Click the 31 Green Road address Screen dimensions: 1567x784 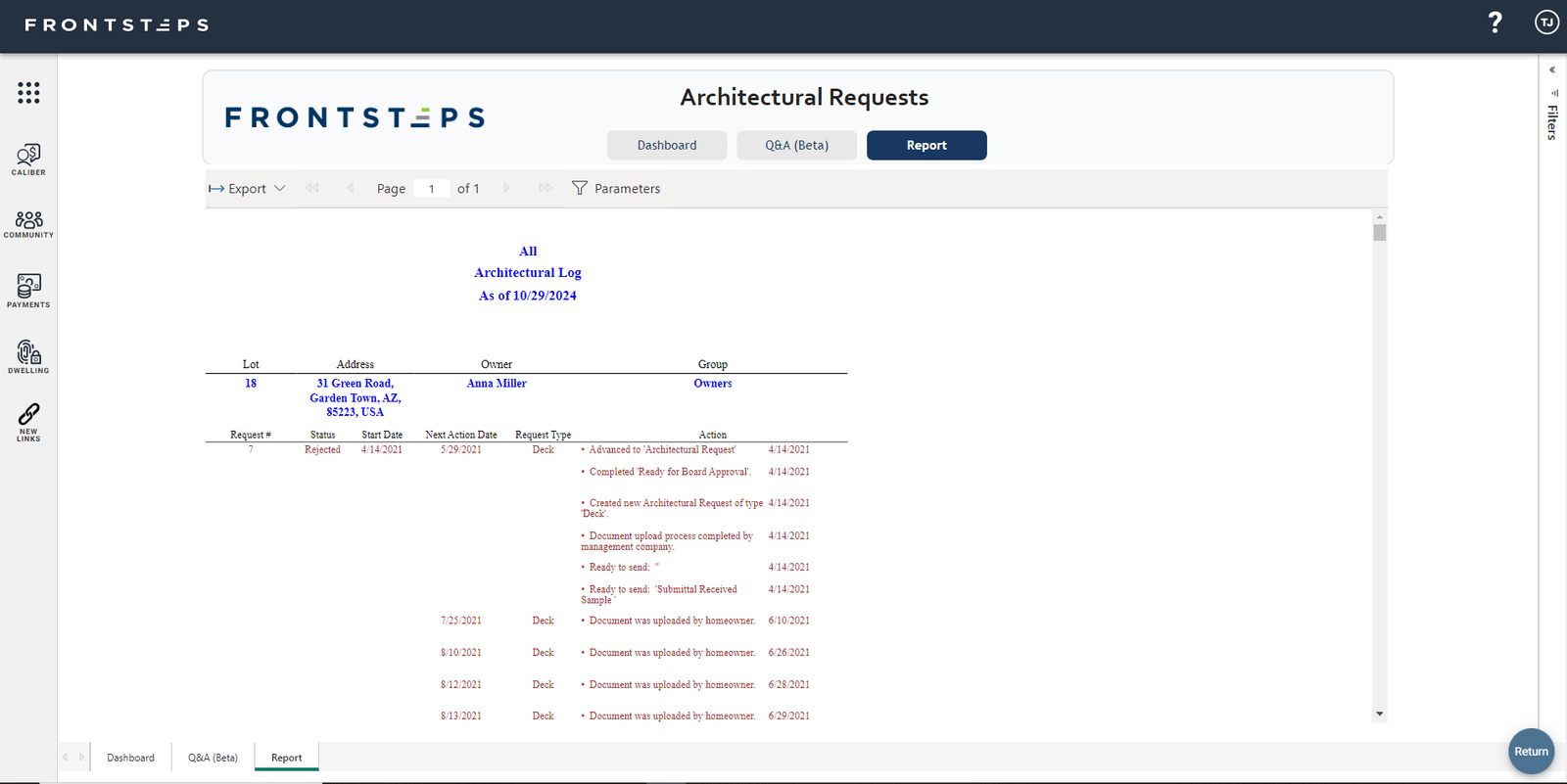click(356, 397)
